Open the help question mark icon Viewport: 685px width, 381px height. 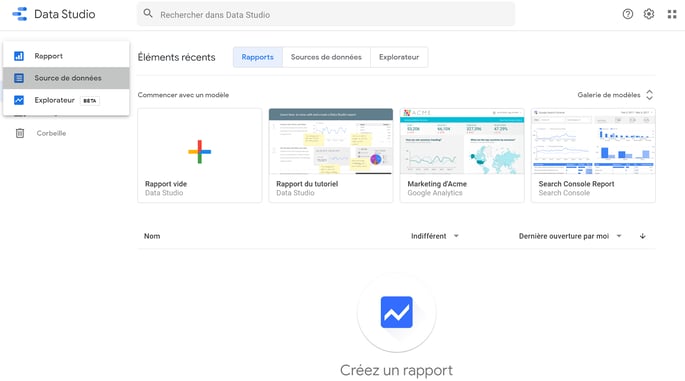tap(628, 14)
